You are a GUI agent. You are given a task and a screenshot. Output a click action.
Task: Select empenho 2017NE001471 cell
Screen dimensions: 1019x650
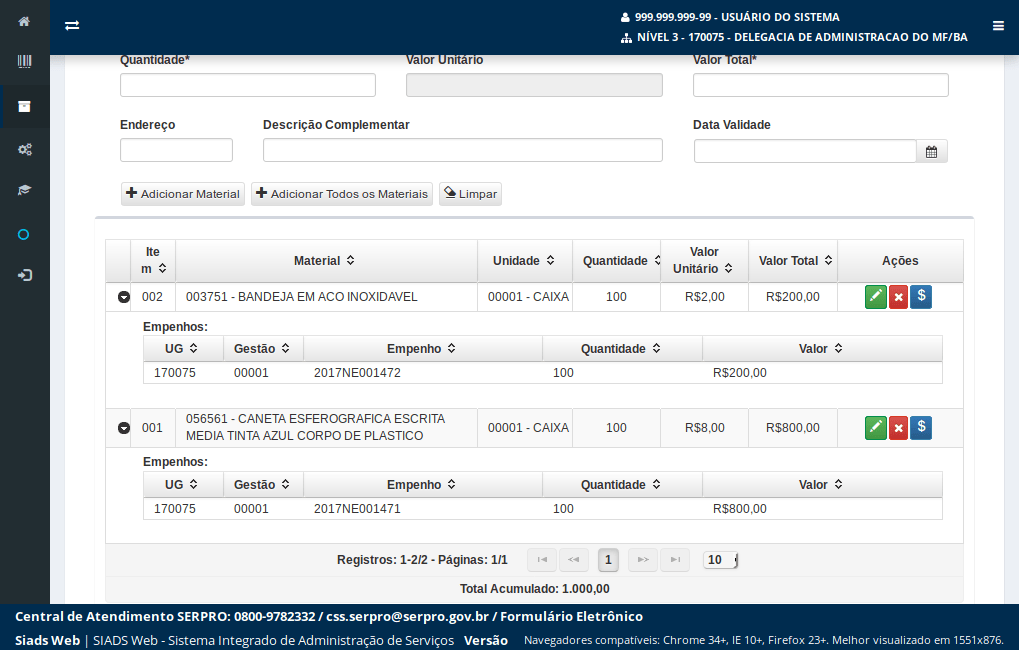[357, 508]
